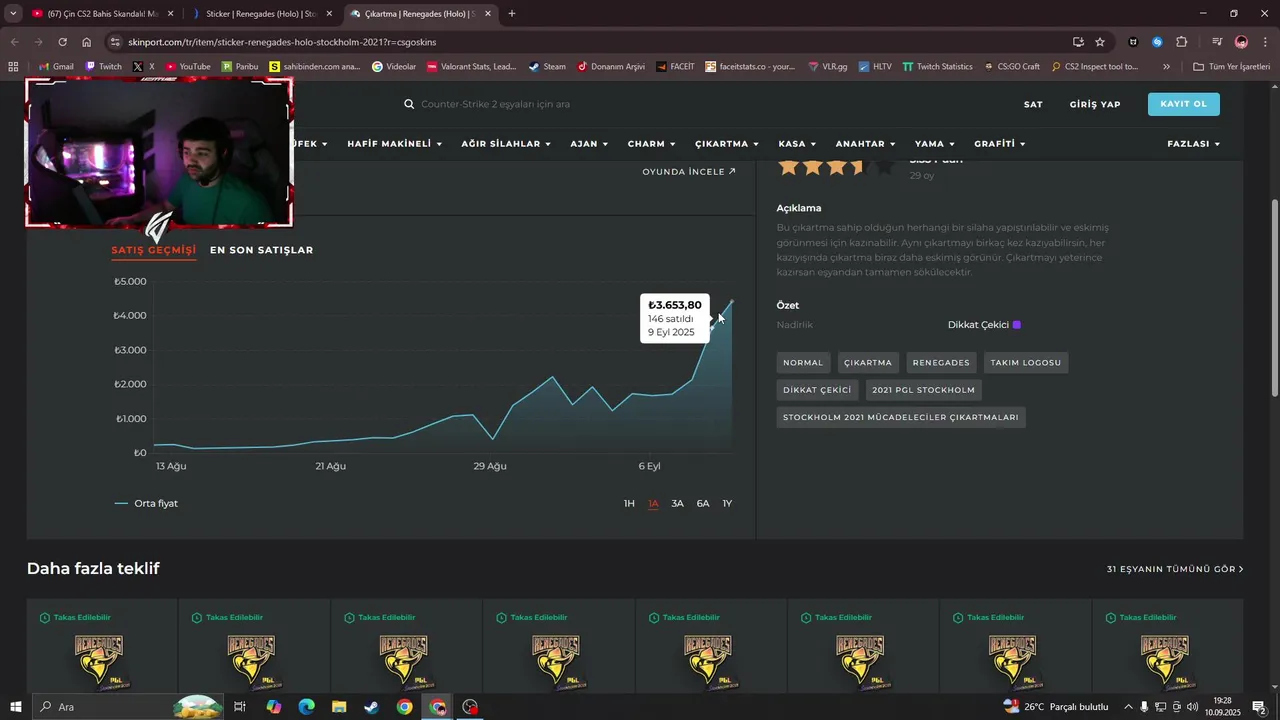Click the purple Dikkat Çekici rarity swatch
This screenshot has width=1280, height=720.
[x=1017, y=325]
